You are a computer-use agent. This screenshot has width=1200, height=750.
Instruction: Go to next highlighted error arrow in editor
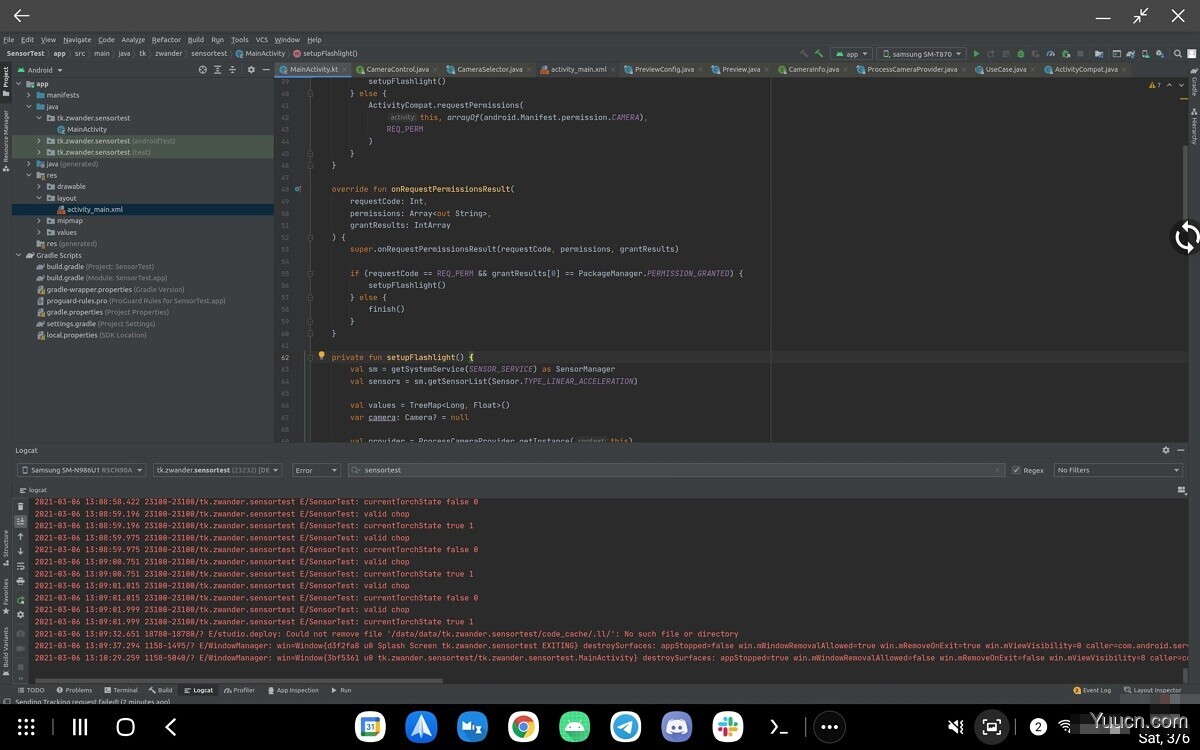[x=1181, y=85]
